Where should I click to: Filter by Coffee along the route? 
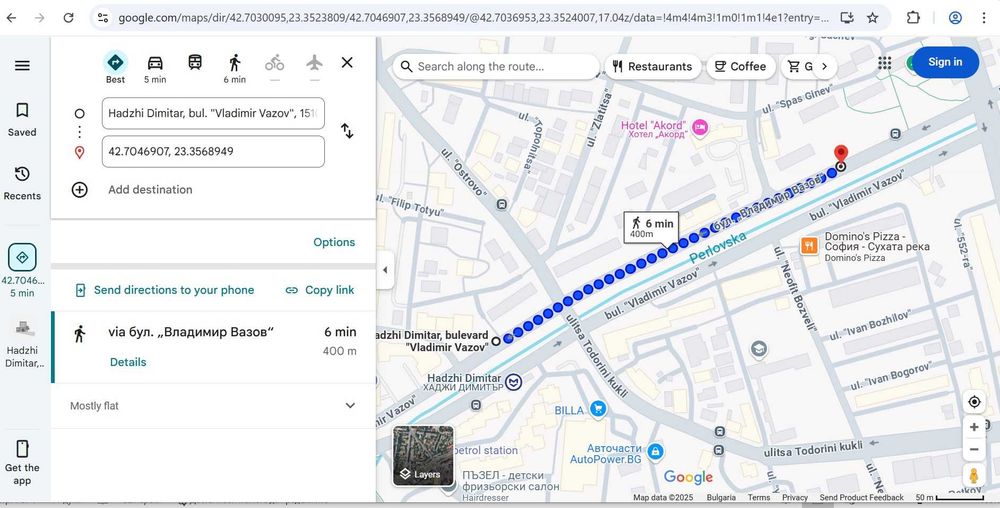click(739, 67)
